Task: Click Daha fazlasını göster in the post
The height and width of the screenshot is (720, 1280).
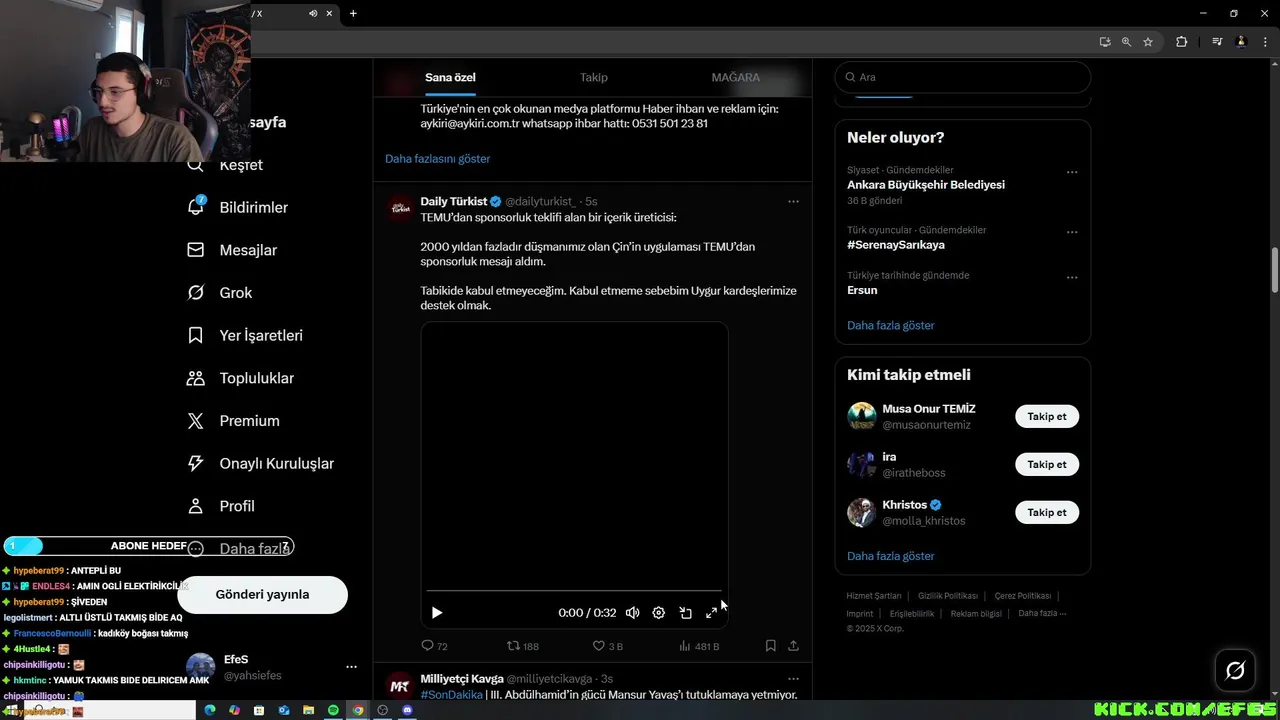Action: coord(438,159)
